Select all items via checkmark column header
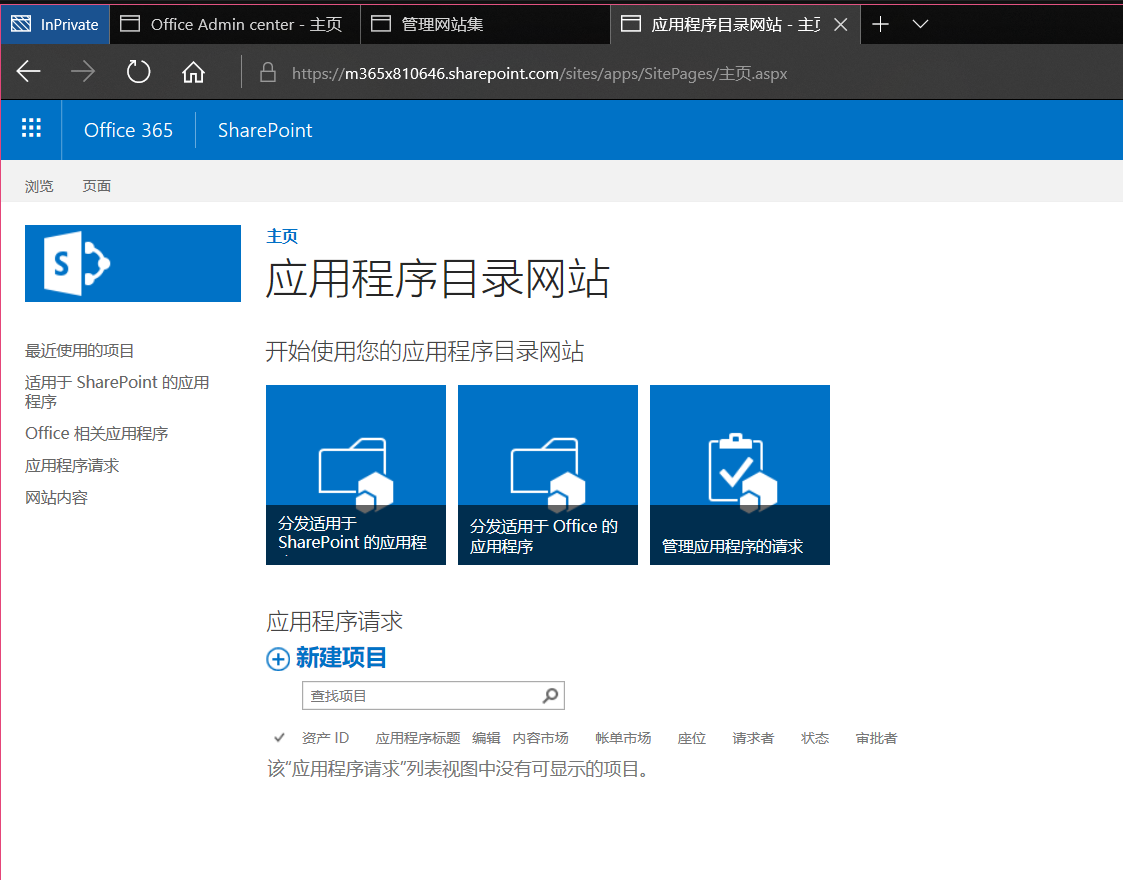Screen dimensions: 1123x880 tap(278, 737)
